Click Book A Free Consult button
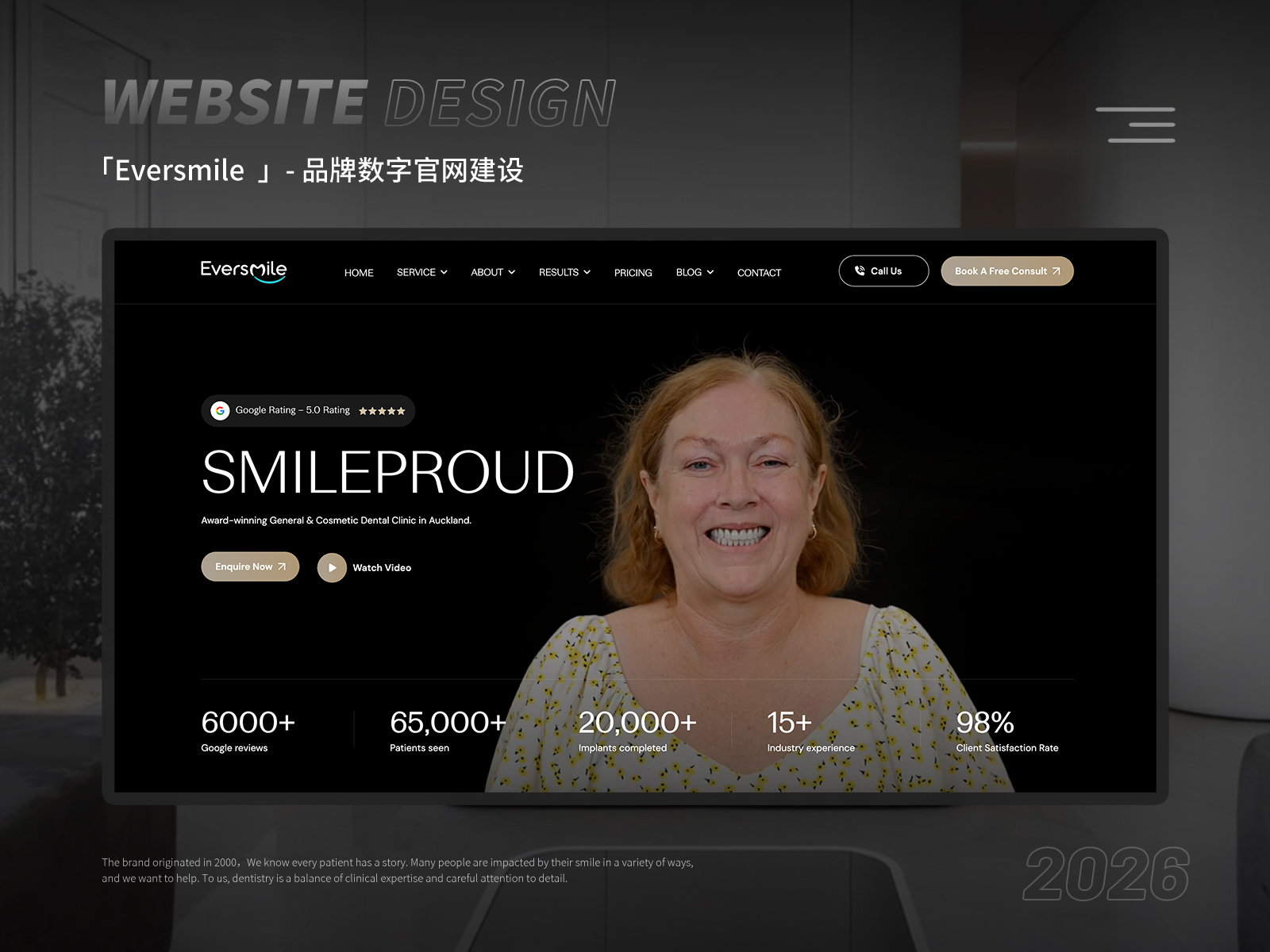Viewport: 1270px width, 952px height. [1007, 271]
